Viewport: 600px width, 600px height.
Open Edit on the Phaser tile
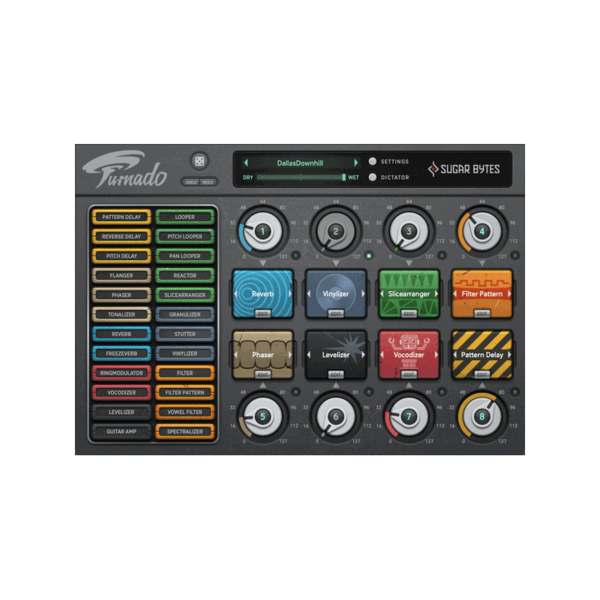coord(263,375)
